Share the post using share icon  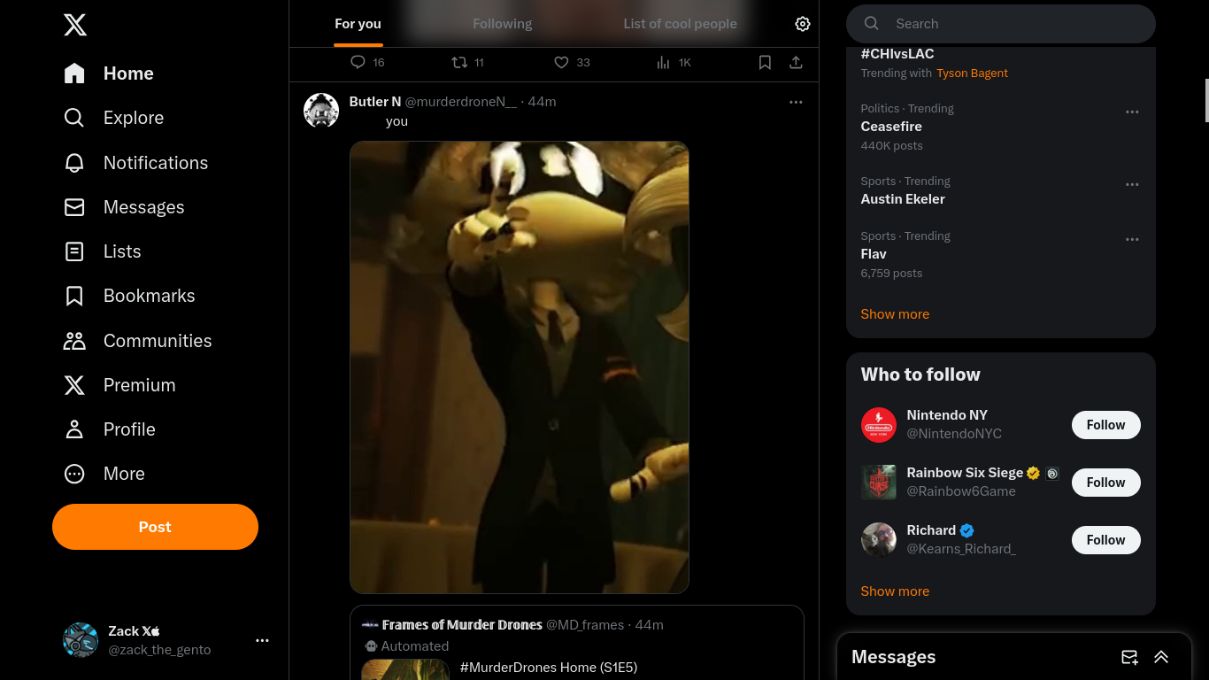pyautogui.click(x=796, y=62)
